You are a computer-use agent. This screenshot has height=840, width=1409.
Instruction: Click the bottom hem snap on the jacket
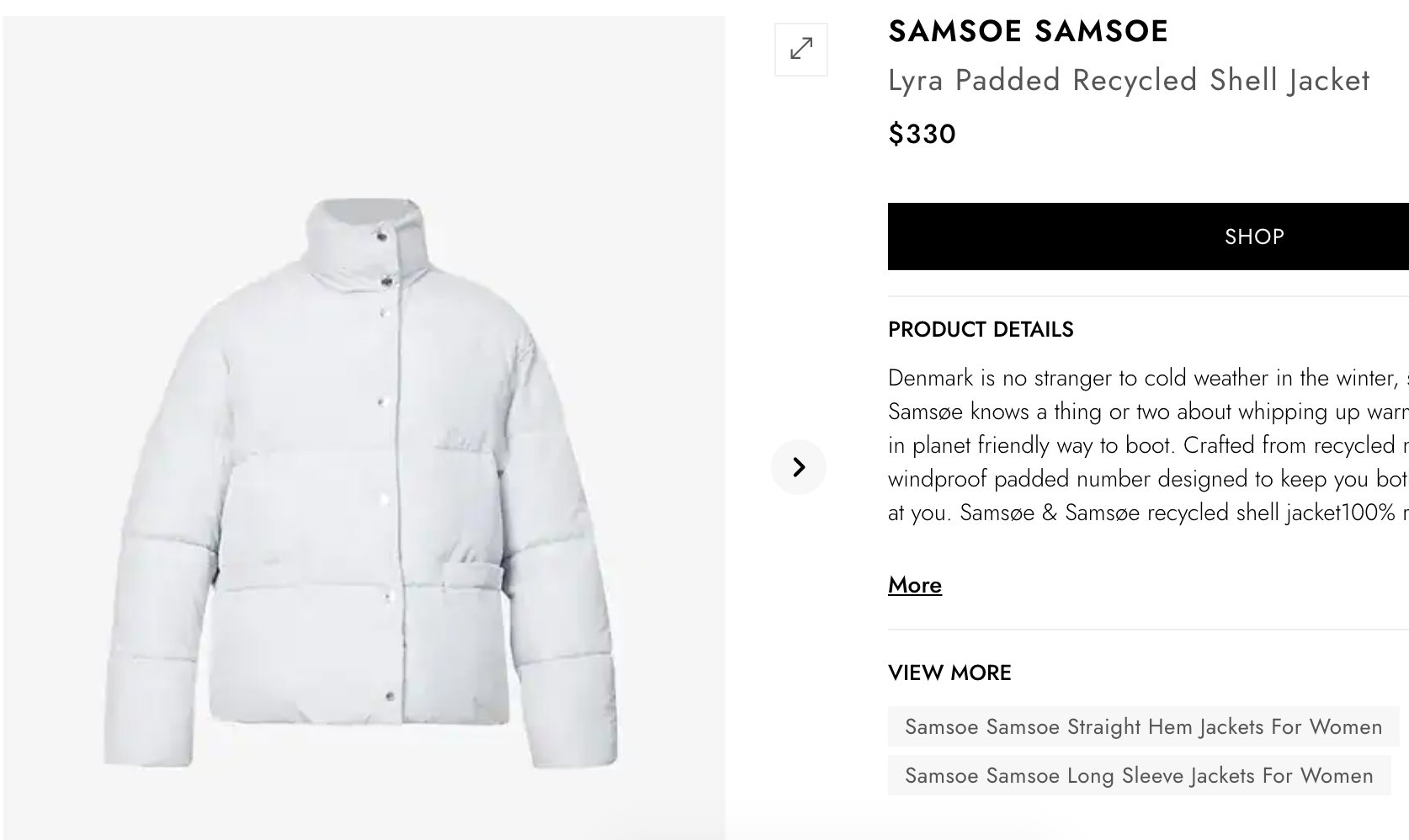tap(390, 696)
